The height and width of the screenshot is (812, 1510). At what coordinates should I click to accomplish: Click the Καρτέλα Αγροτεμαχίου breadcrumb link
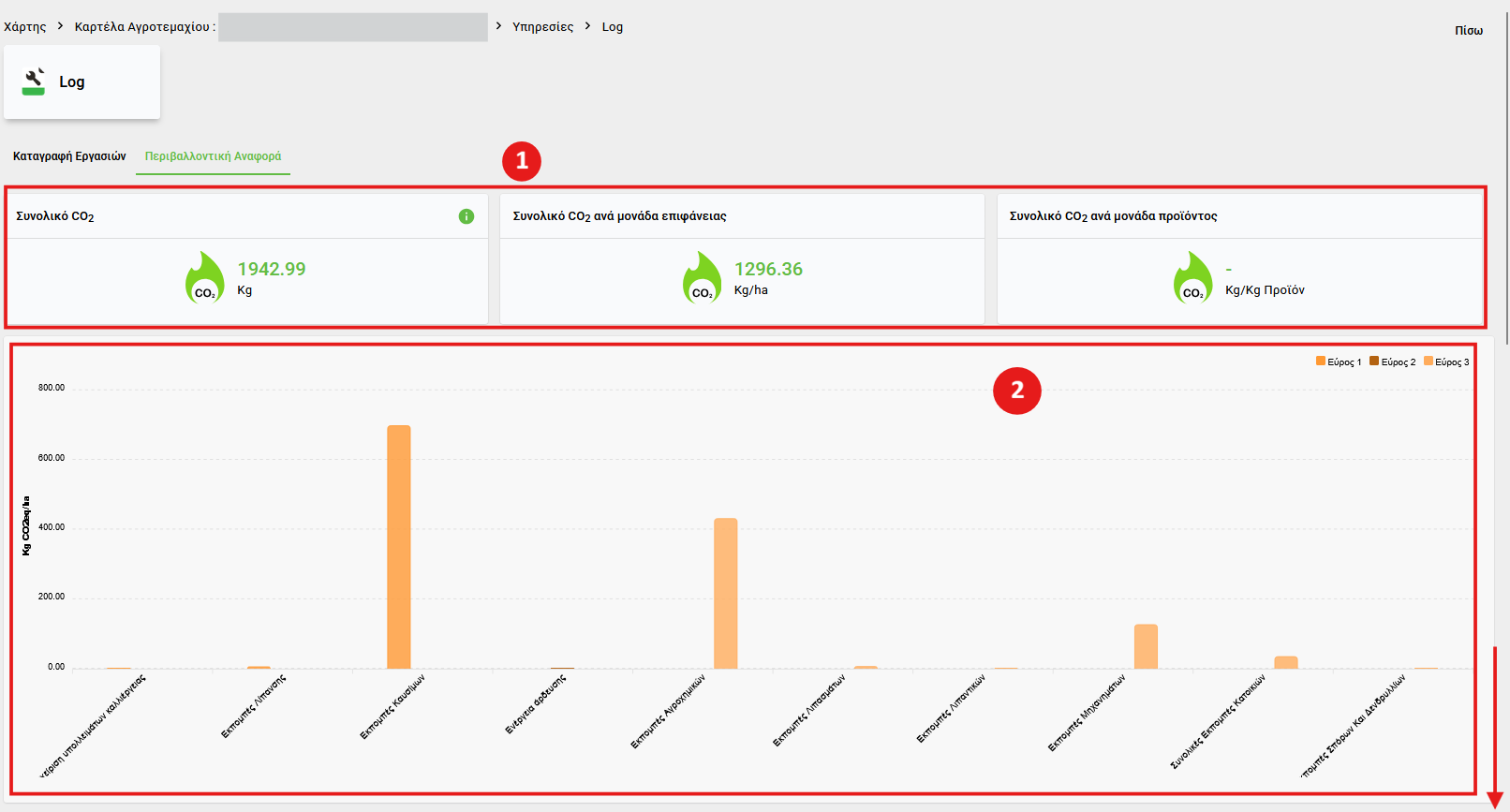(144, 26)
